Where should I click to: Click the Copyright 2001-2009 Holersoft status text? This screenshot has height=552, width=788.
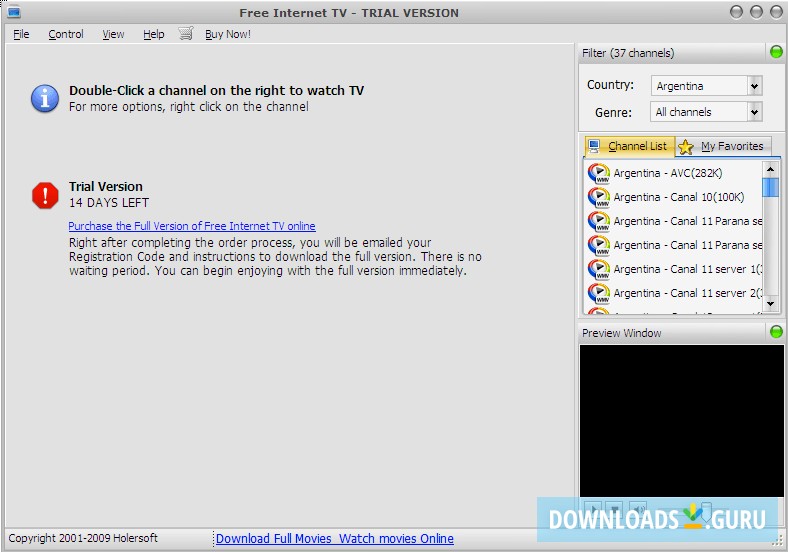pos(83,538)
